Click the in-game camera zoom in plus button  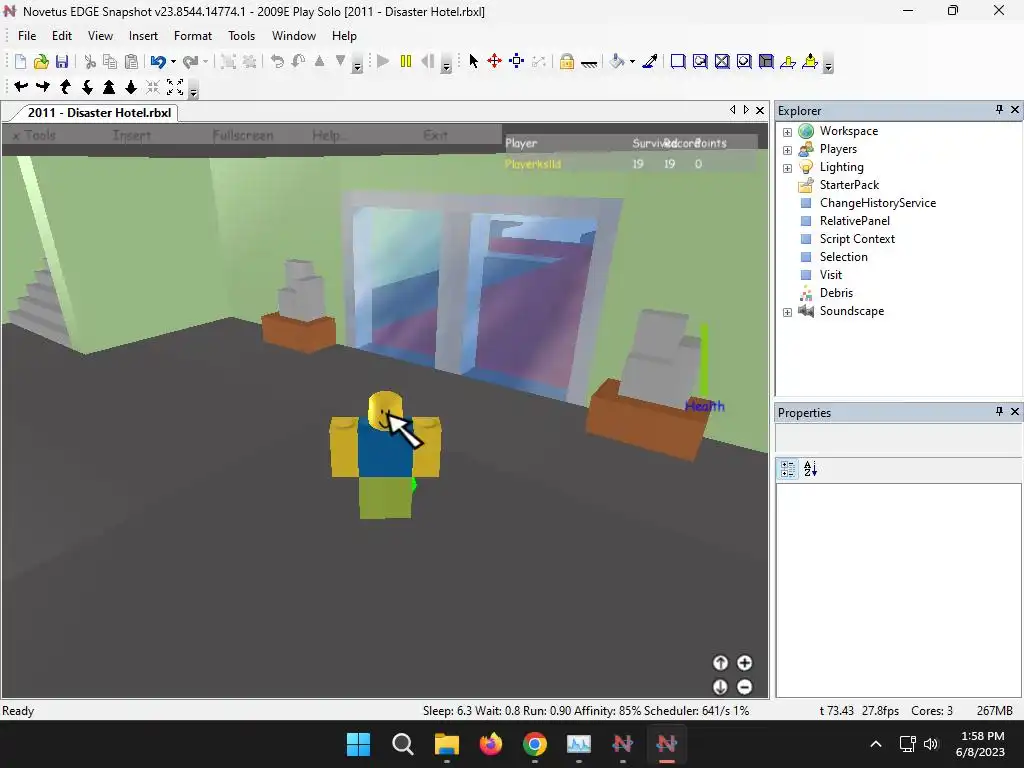pyautogui.click(x=744, y=663)
